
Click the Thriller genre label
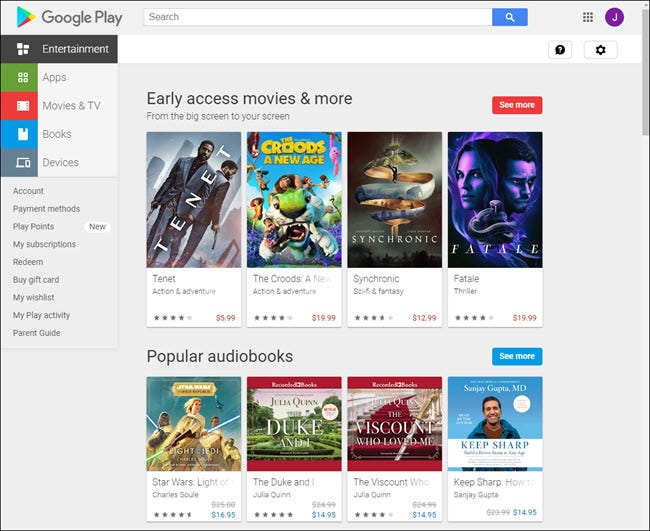tap(465, 291)
